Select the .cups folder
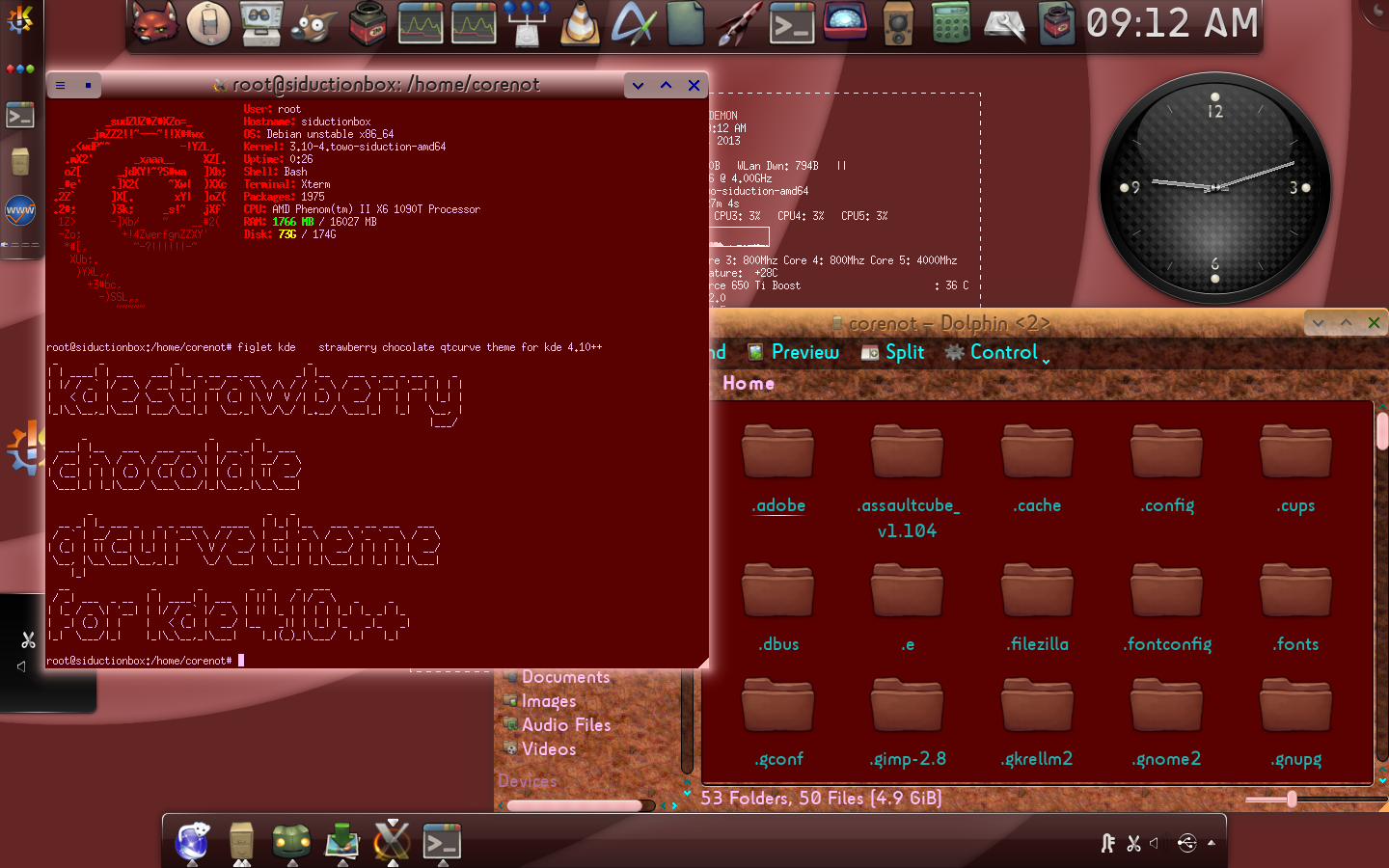 click(1296, 470)
